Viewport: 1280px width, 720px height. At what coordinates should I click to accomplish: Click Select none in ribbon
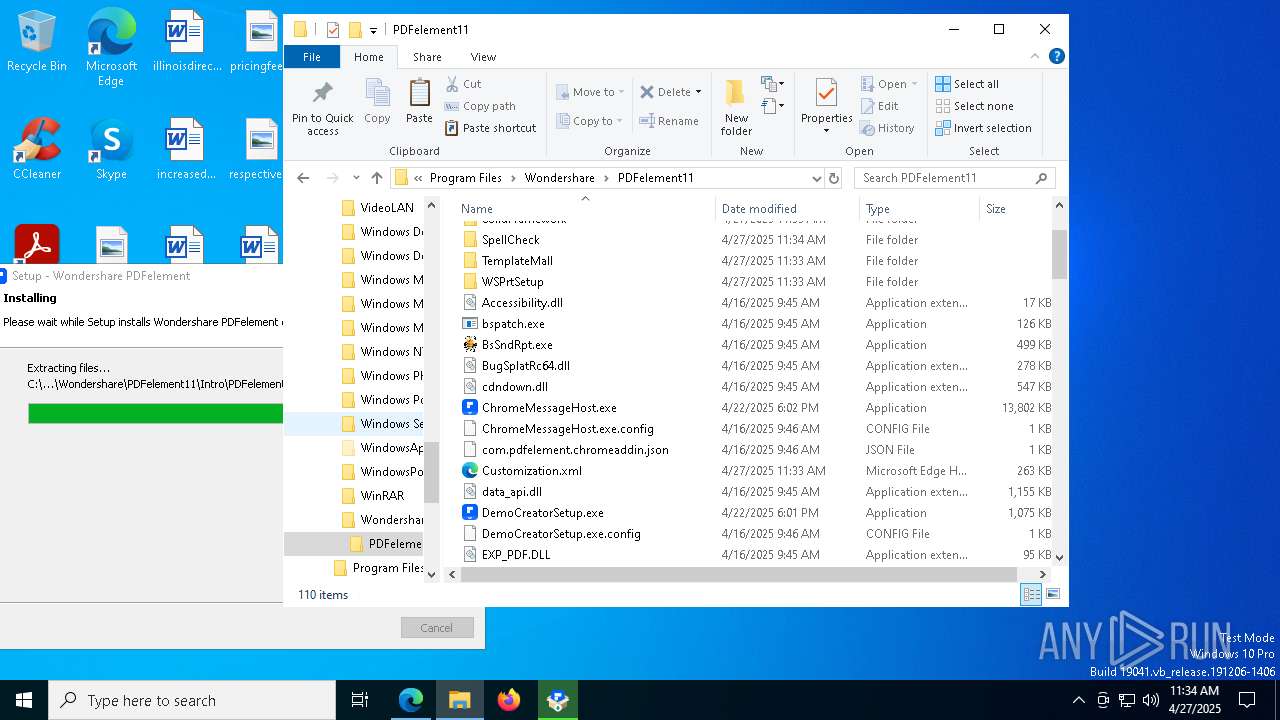point(974,106)
